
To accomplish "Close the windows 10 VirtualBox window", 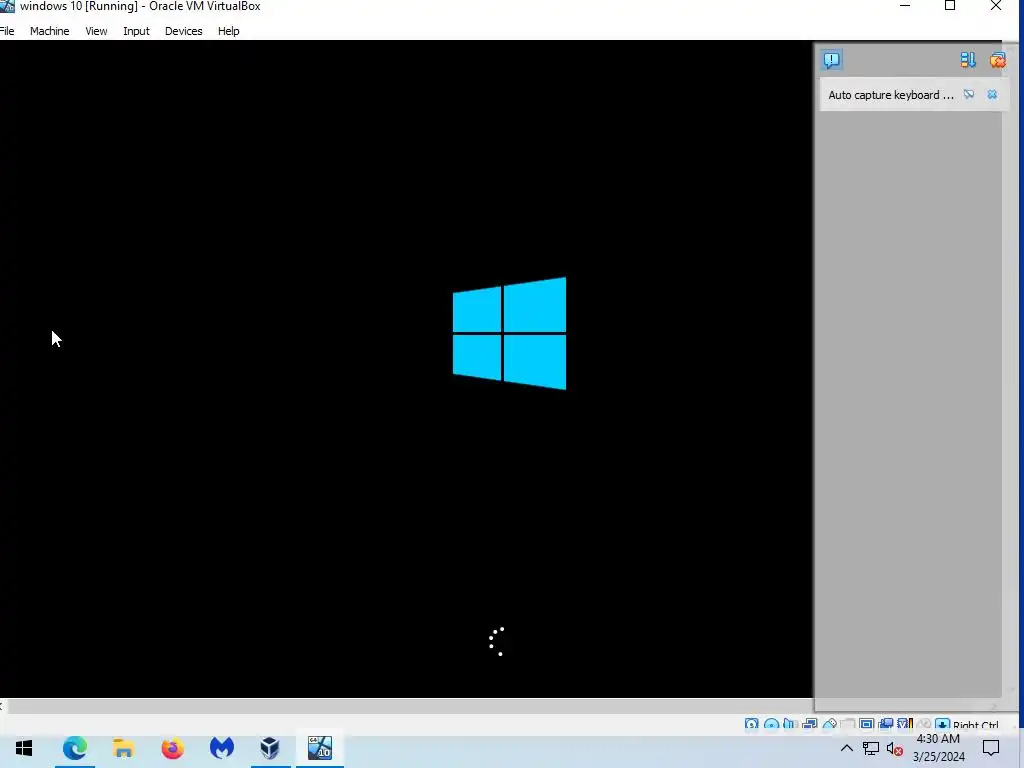I will coord(996,6).
